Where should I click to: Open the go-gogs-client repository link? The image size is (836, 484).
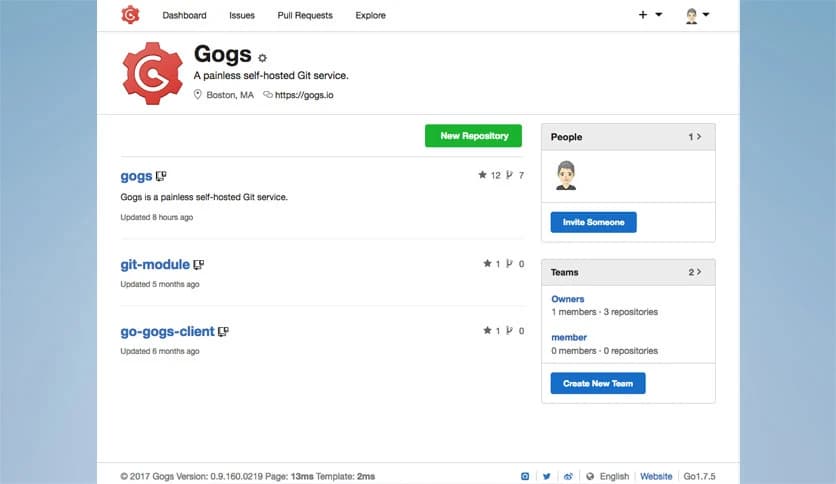[x=168, y=331]
